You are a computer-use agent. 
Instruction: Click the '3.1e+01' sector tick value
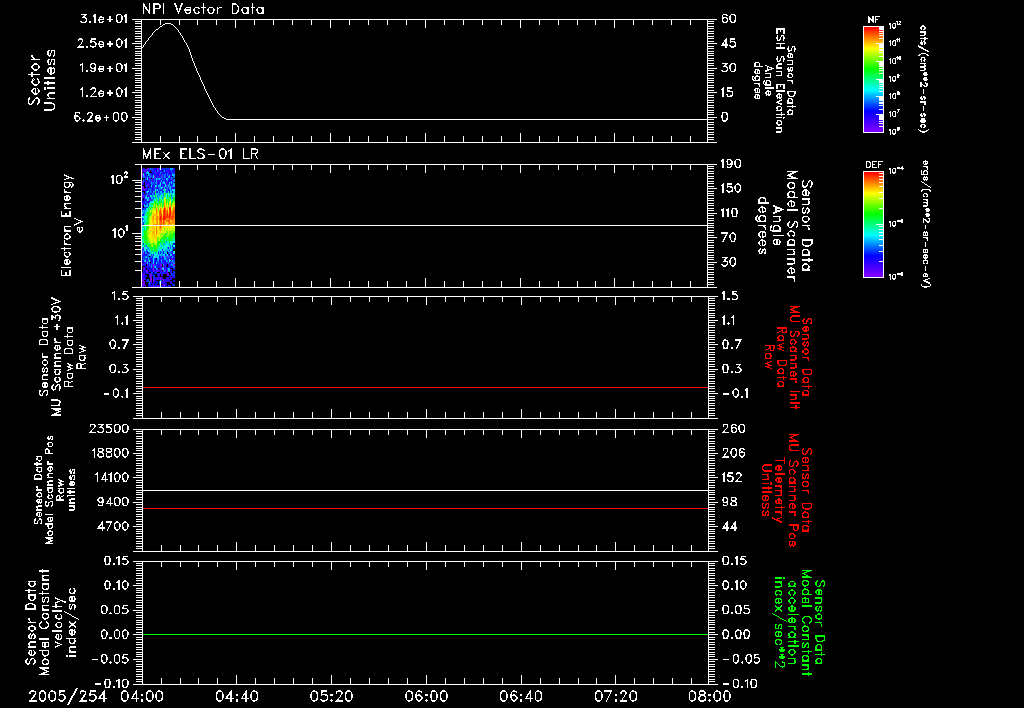click(x=104, y=19)
